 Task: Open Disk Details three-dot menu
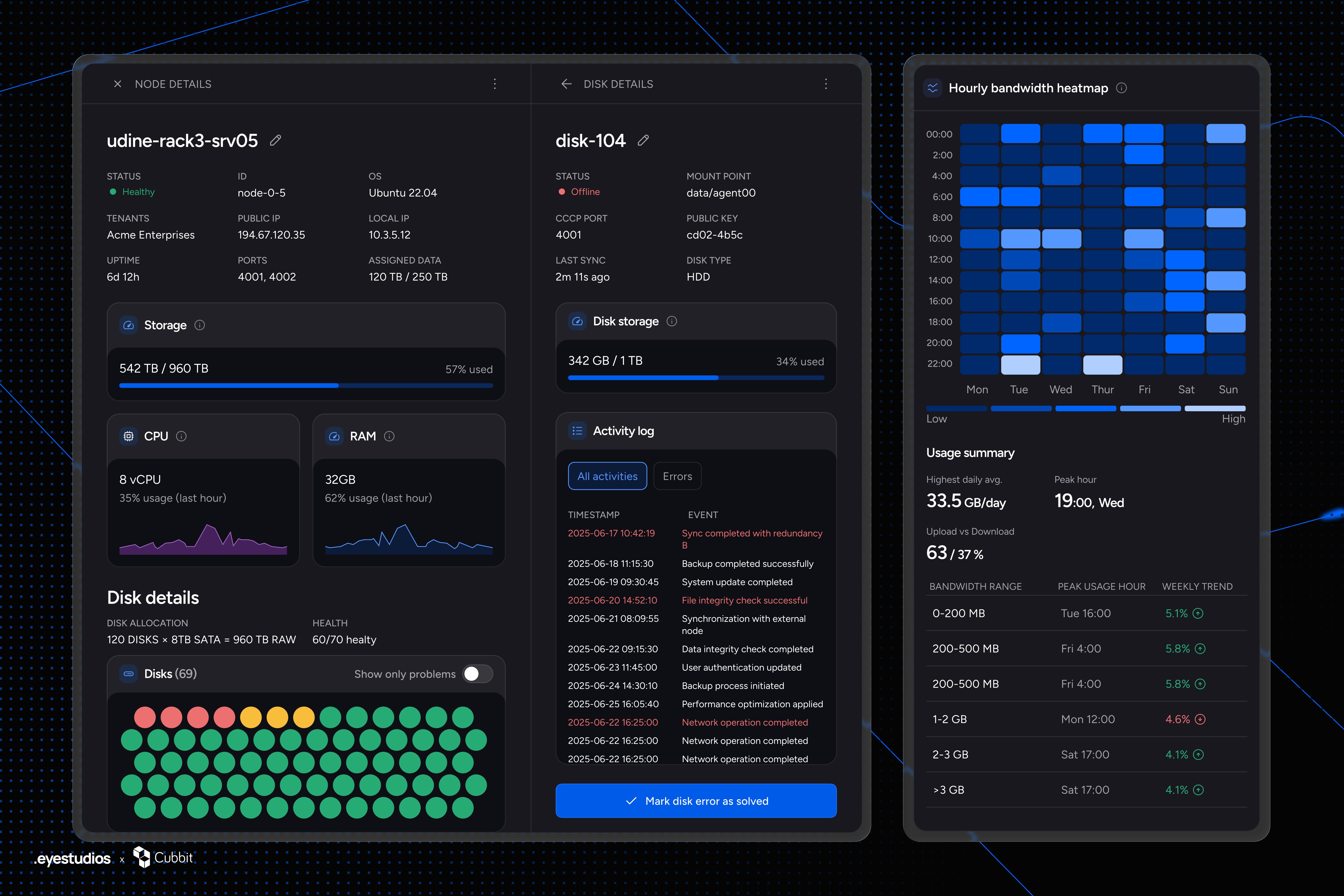(x=826, y=84)
